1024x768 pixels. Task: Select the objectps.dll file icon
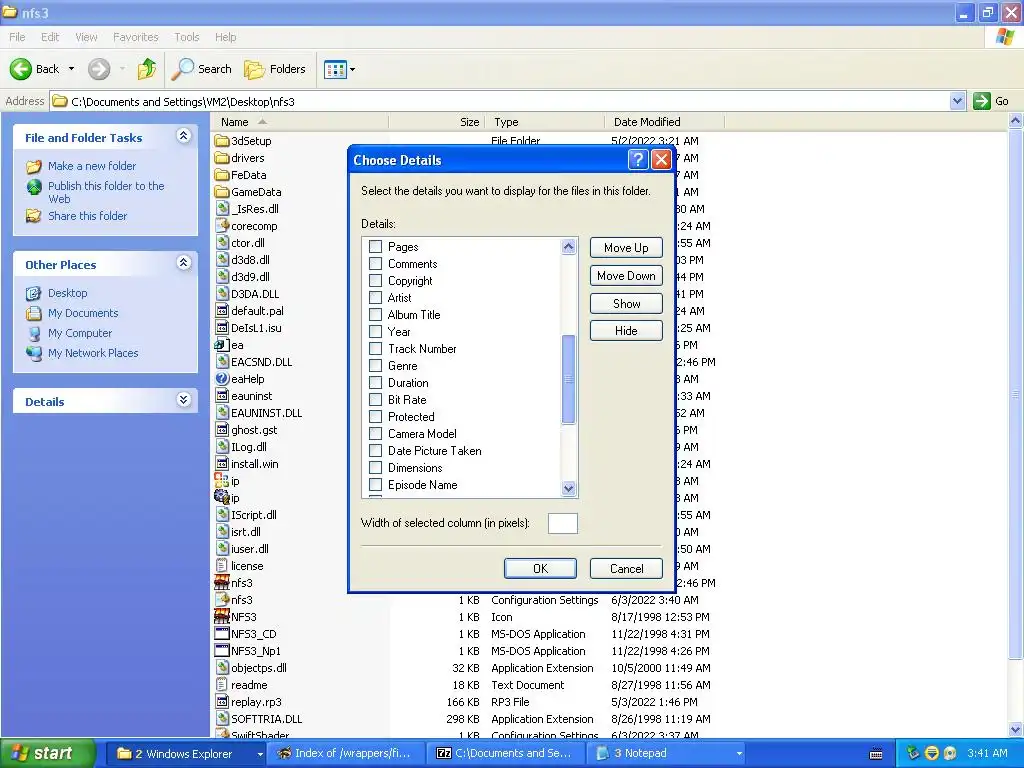click(x=222, y=668)
